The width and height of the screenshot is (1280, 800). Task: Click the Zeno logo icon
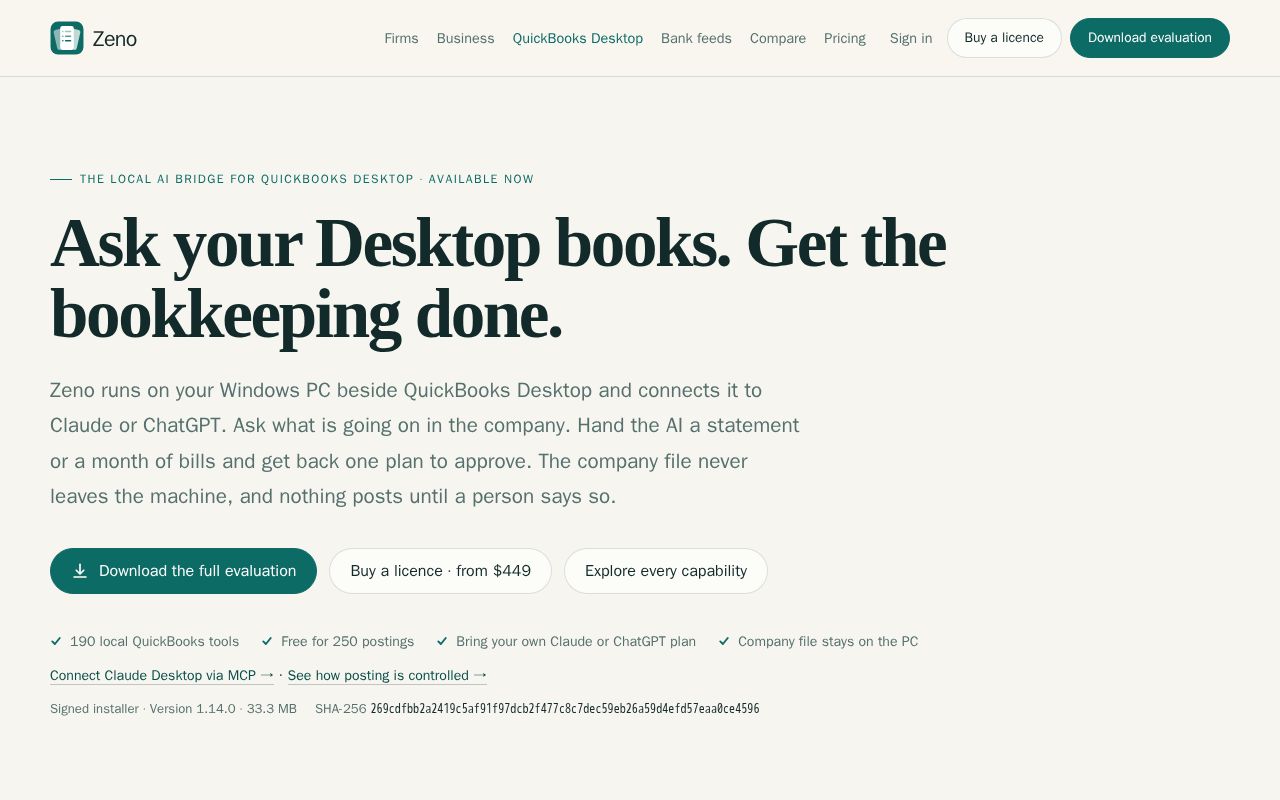click(67, 38)
